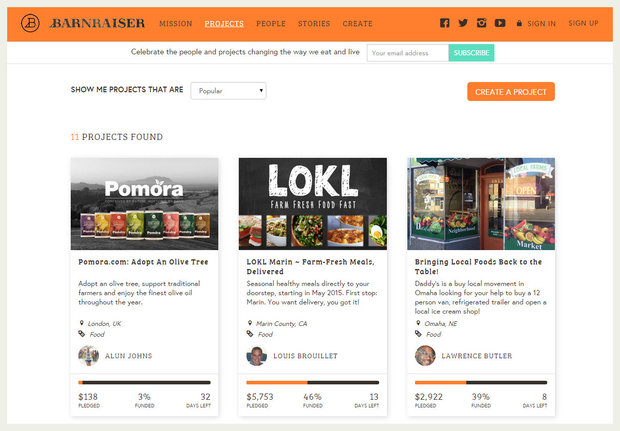
Task: Open the Sign Up link
Action: [583, 23]
